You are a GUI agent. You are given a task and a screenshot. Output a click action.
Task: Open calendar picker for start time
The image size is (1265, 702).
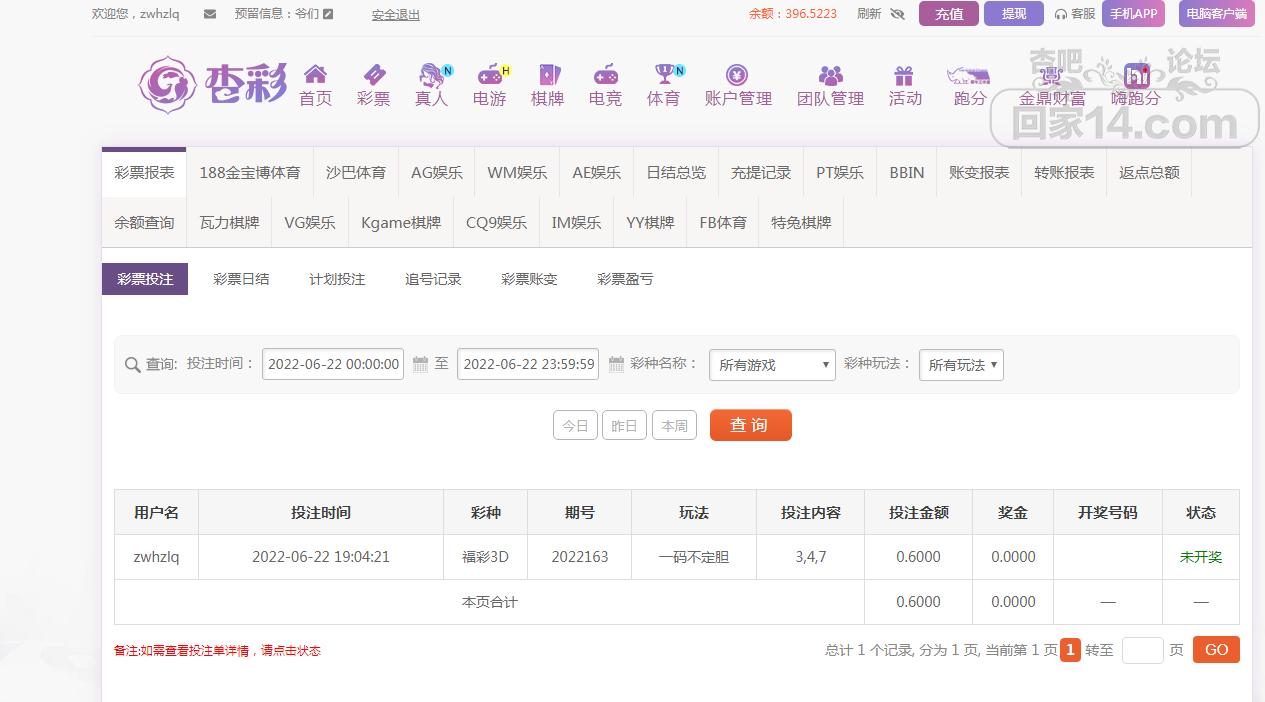pos(421,364)
